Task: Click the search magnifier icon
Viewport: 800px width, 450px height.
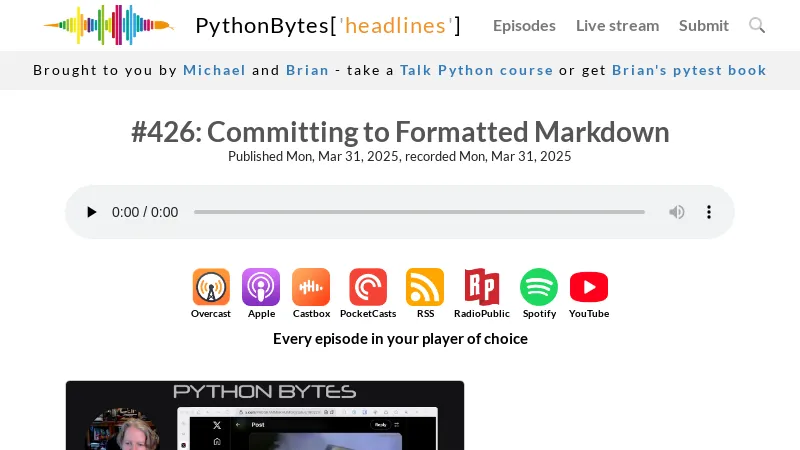Action: (x=757, y=25)
